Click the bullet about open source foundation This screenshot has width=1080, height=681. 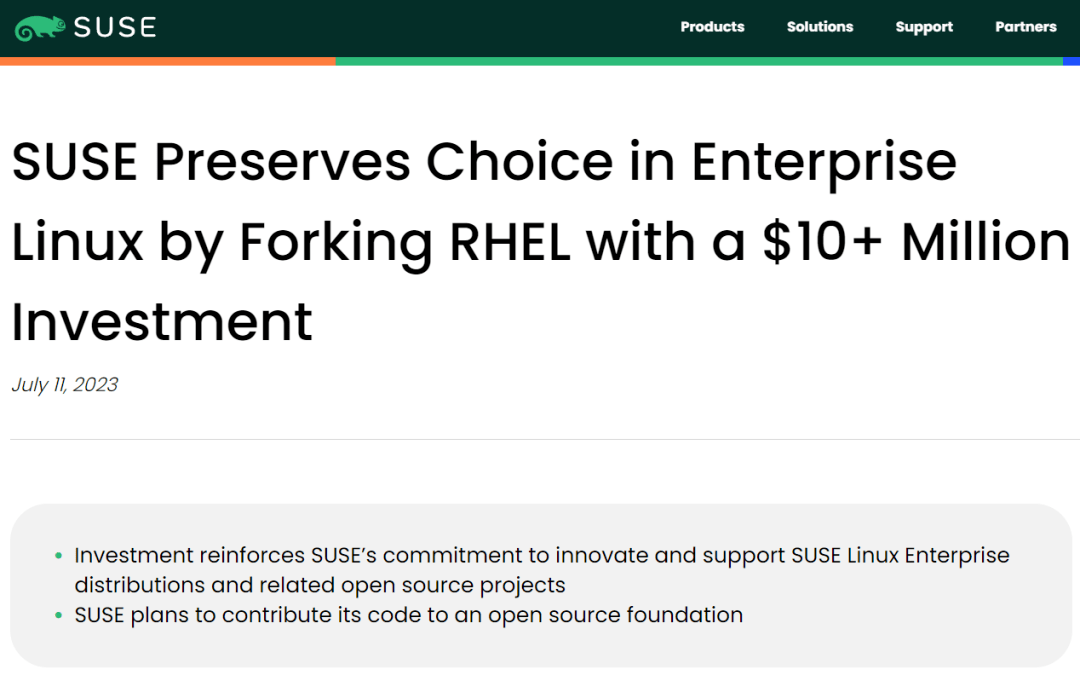click(x=408, y=615)
